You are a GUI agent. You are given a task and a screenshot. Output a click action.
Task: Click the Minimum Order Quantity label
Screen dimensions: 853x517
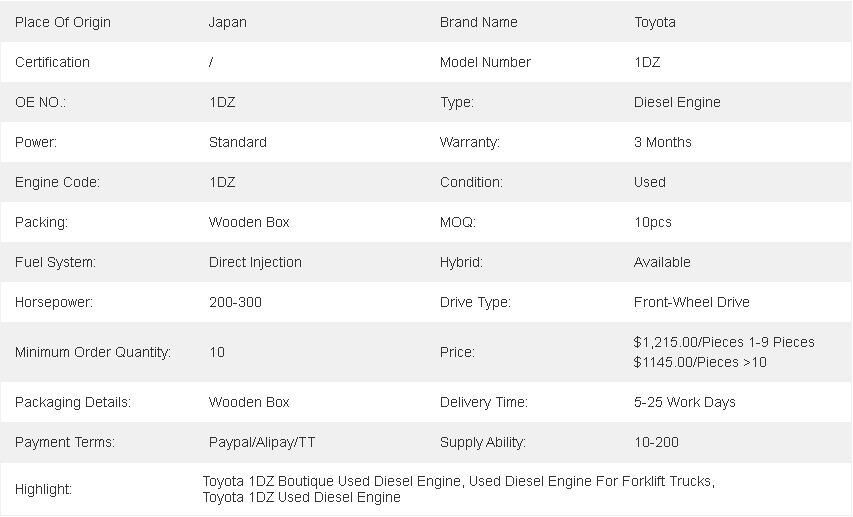pos(92,352)
